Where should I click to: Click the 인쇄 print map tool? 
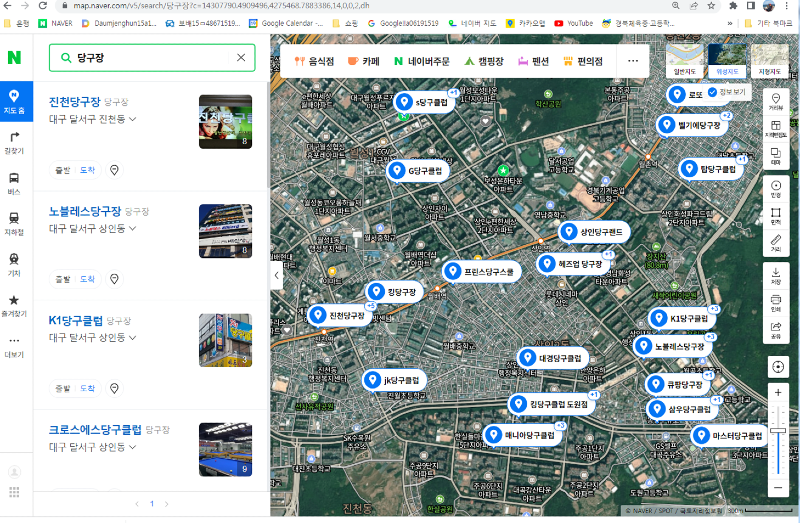(x=776, y=303)
